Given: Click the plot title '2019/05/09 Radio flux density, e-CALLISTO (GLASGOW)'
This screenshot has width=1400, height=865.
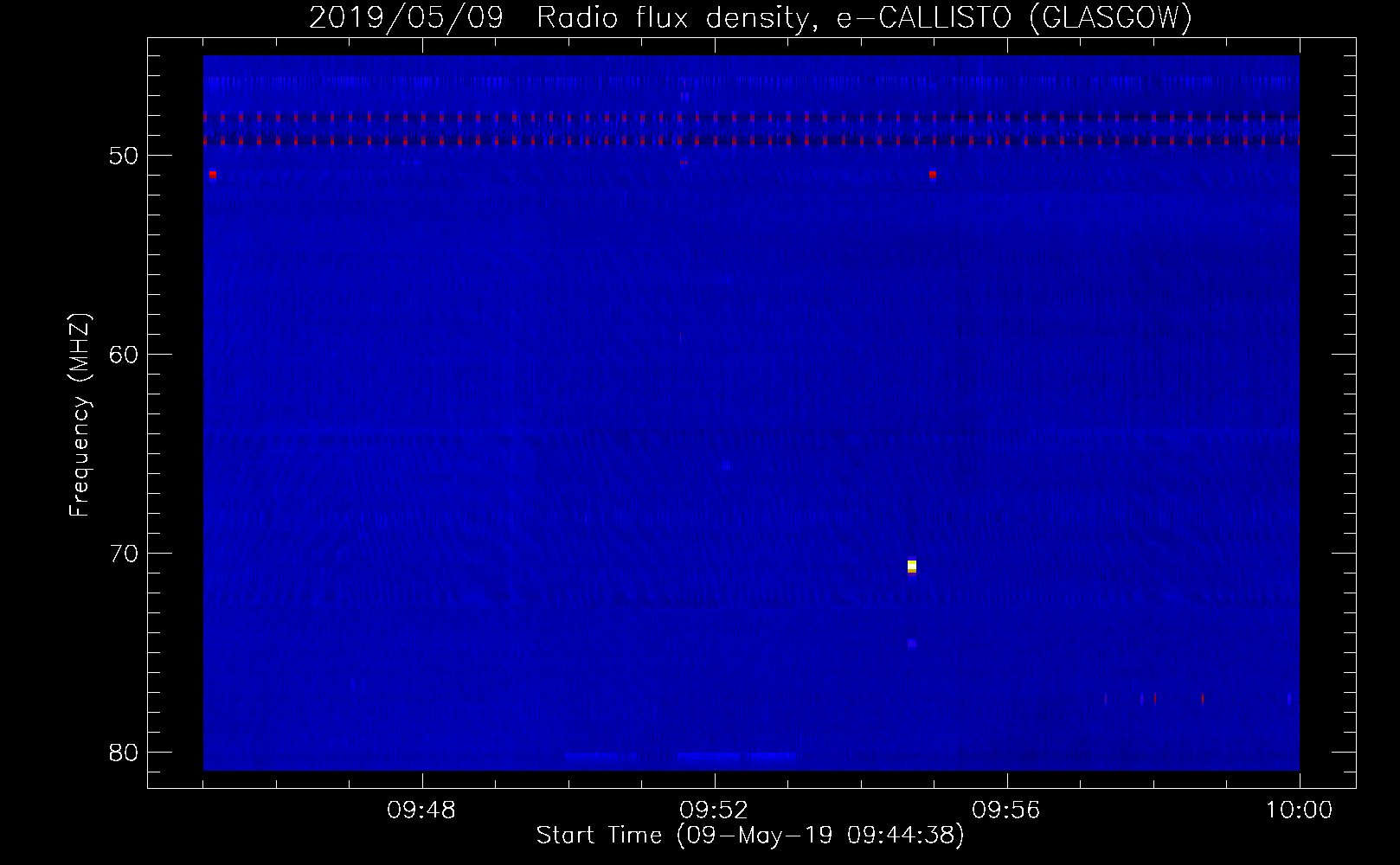Looking at the screenshot, I should 750,17.
